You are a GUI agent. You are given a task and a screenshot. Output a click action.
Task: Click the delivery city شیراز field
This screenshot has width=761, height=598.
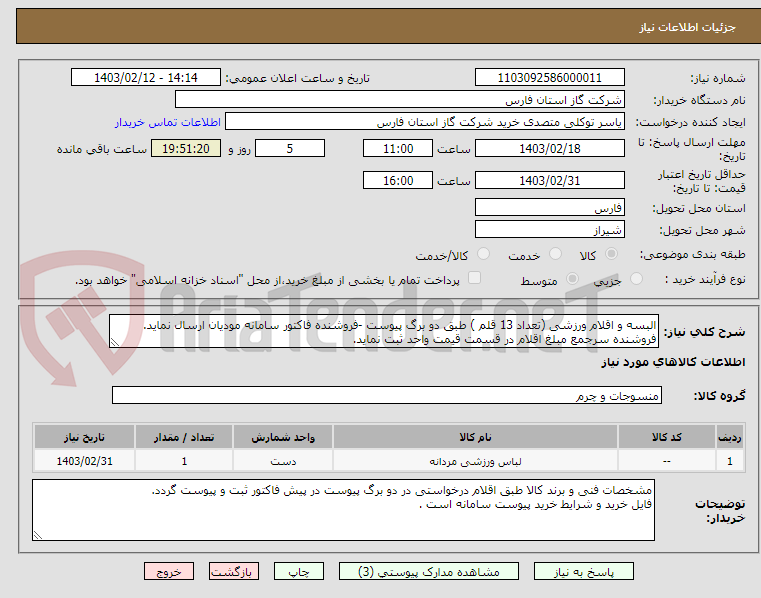(549, 230)
